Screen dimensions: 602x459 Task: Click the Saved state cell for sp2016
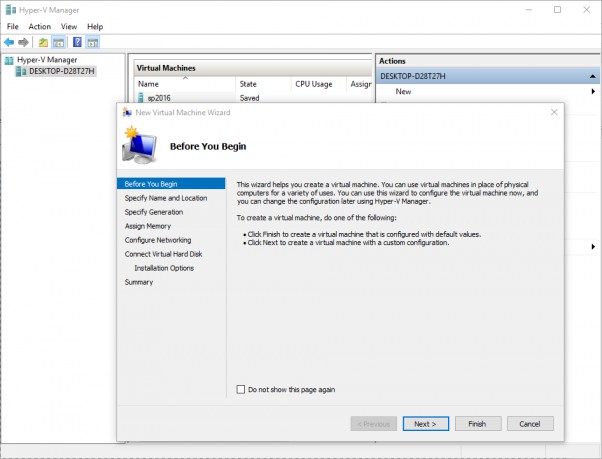pos(250,98)
